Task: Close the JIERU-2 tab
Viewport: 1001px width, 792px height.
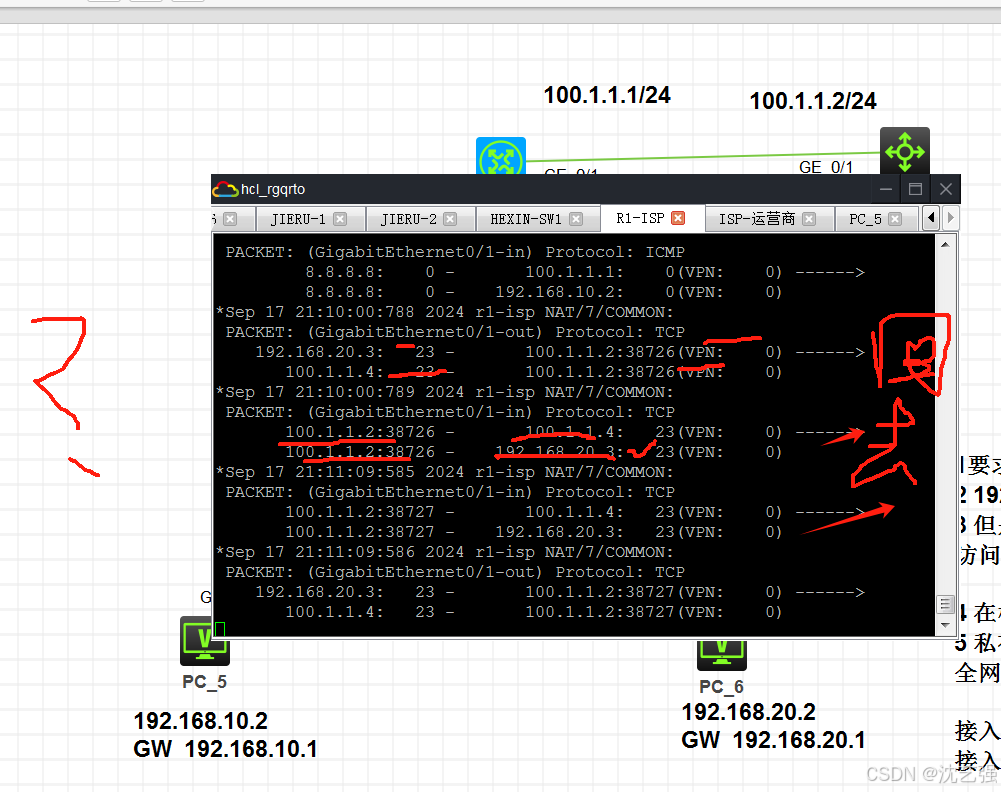Action: 451,219
